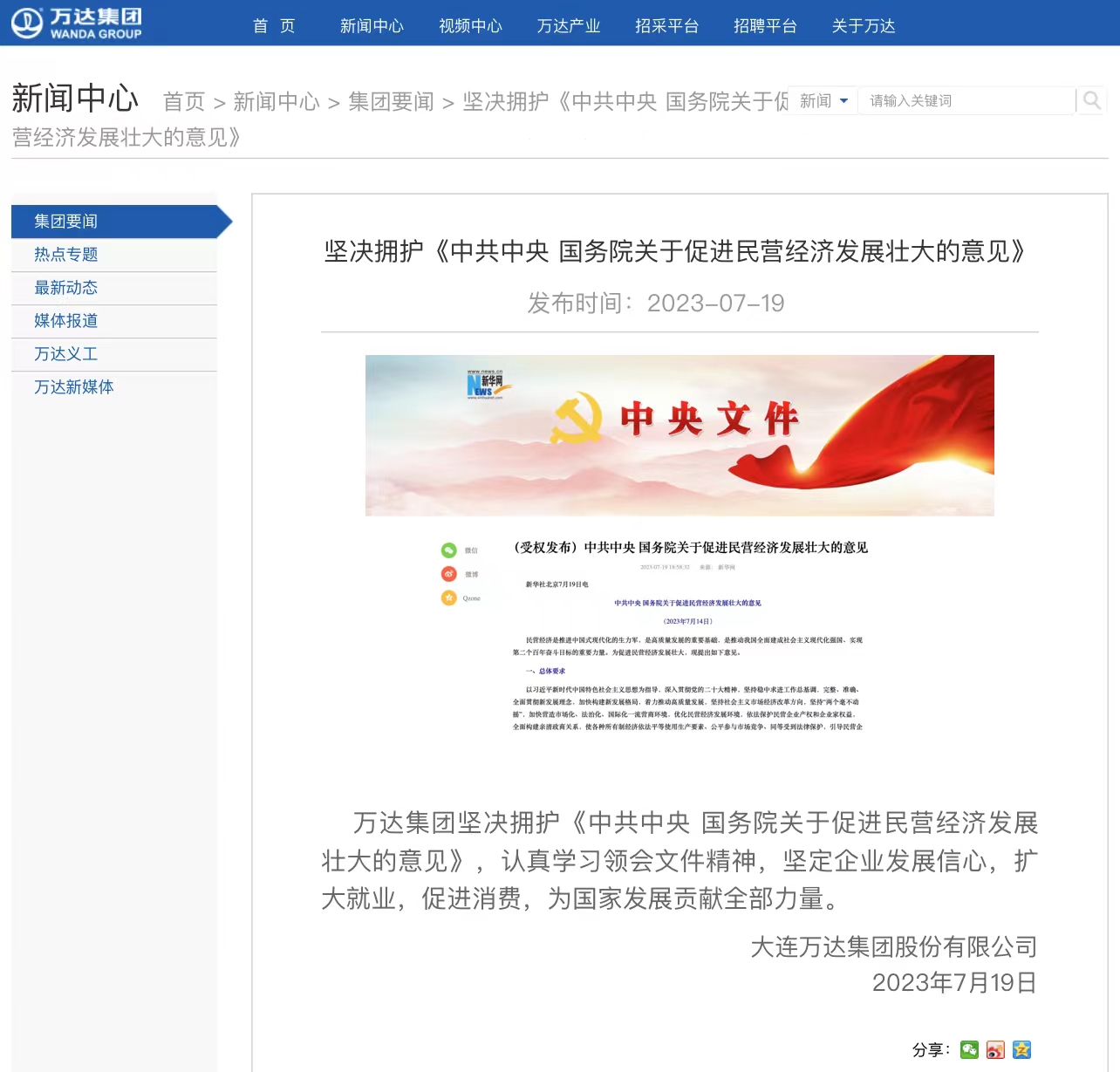Share the article via Qzone star icon
Image resolution: width=1120 pixels, height=1072 pixels.
1021,1049
